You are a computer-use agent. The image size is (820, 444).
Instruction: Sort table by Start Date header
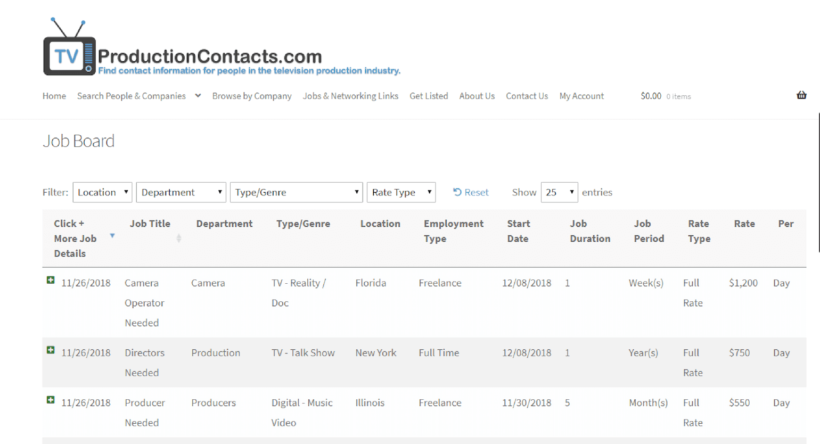tap(518, 231)
